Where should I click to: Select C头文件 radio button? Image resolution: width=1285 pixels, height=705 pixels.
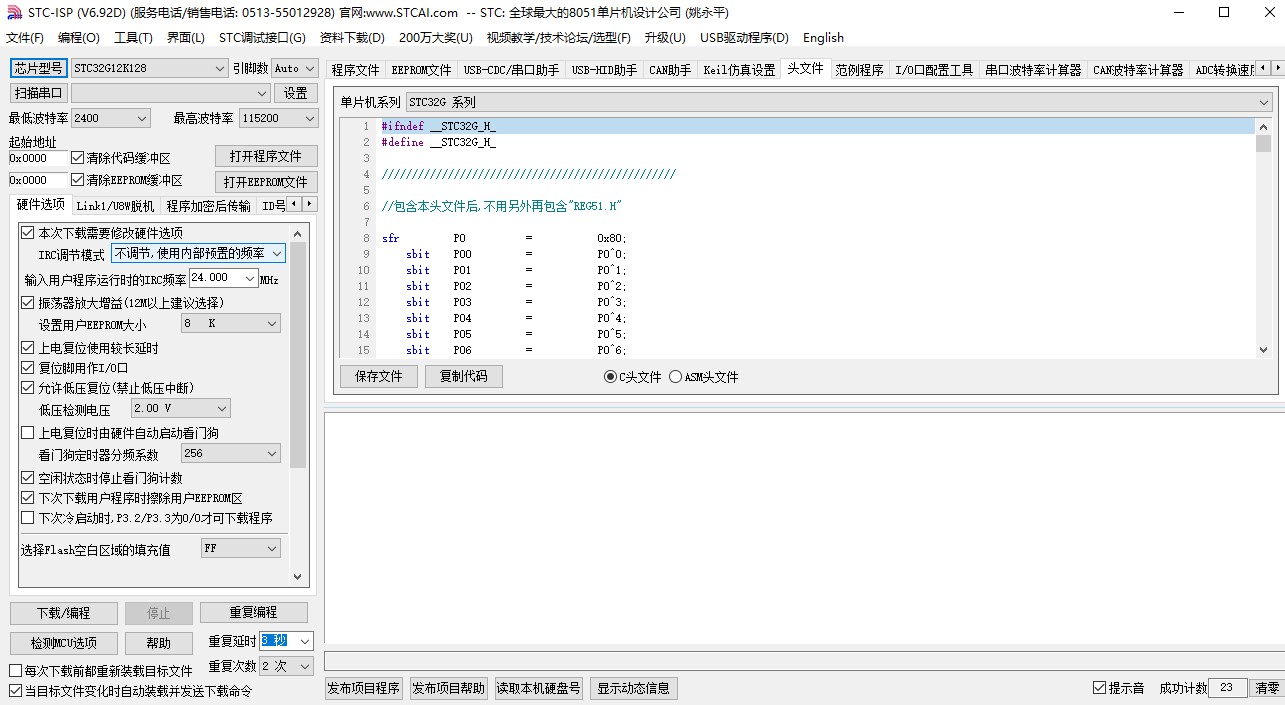pyautogui.click(x=610, y=377)
